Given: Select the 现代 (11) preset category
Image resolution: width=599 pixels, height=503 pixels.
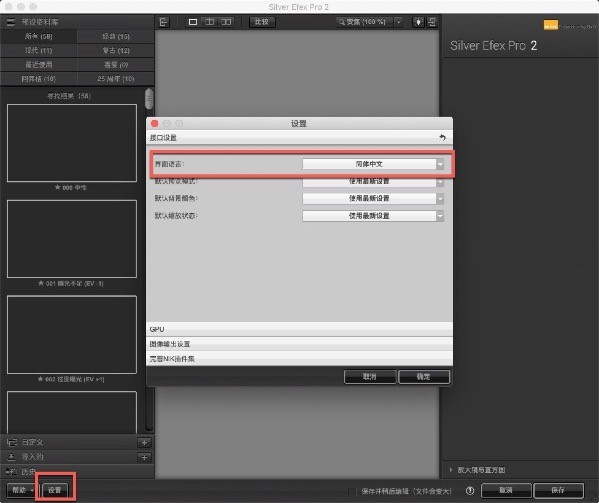Looking at the screenshot, I should click(x=39, y=50).
